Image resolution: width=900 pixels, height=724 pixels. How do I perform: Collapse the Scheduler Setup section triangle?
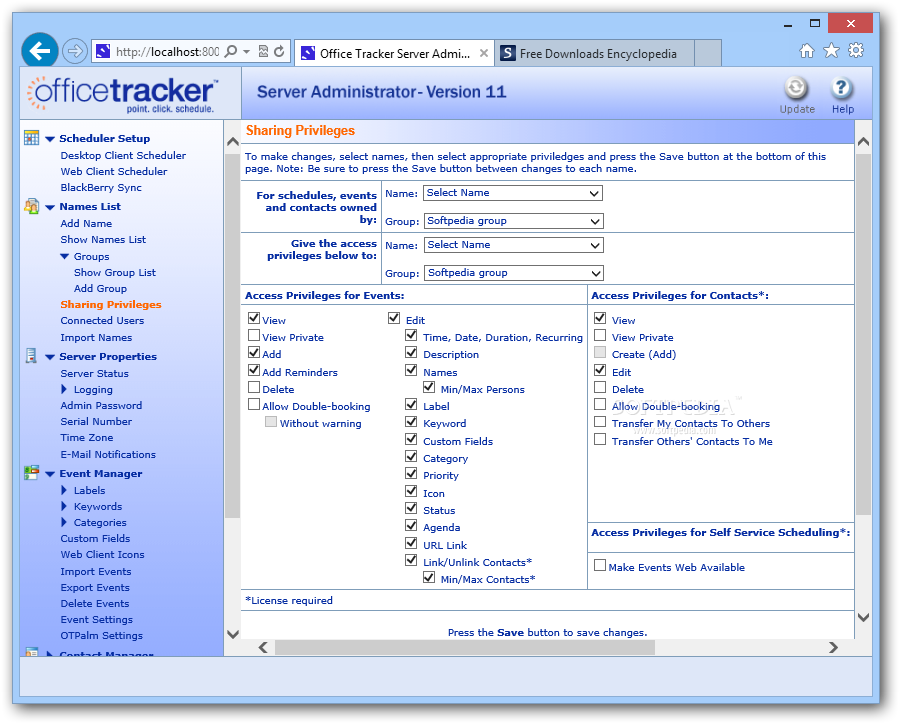(x=50, y=139)
